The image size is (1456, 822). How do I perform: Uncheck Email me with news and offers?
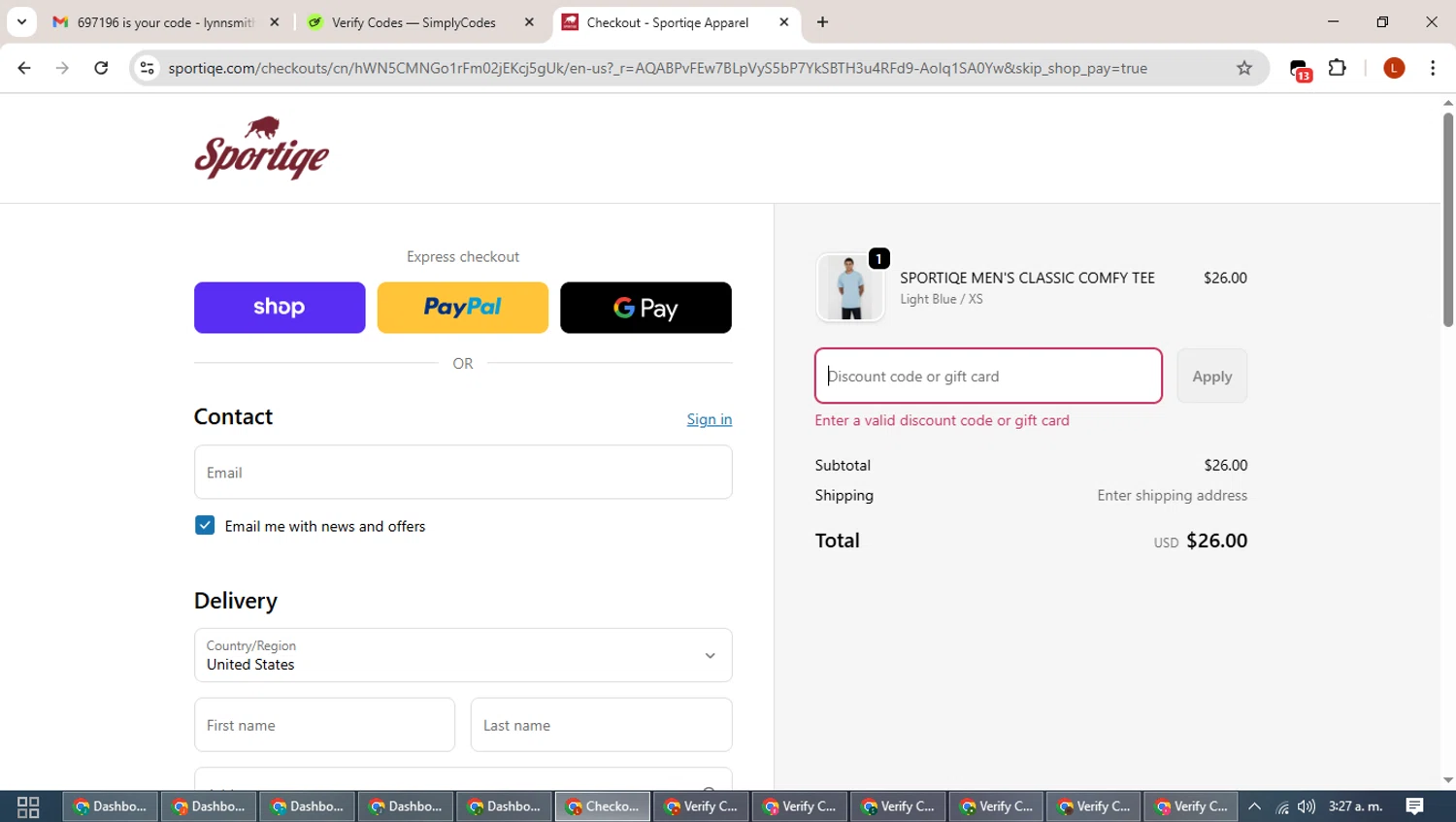205,526
